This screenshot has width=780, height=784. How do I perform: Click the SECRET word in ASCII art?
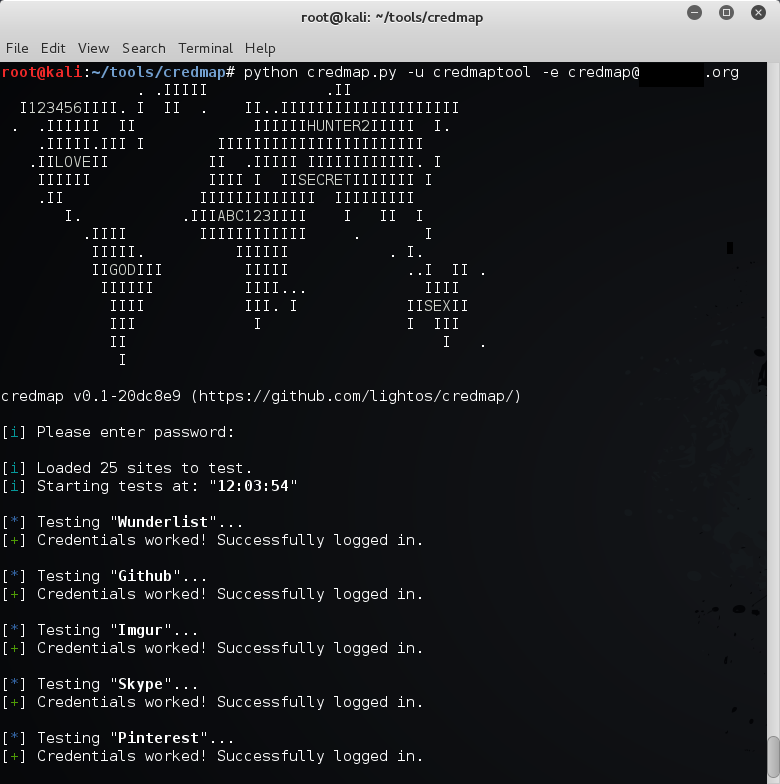(x=324, y=180)
